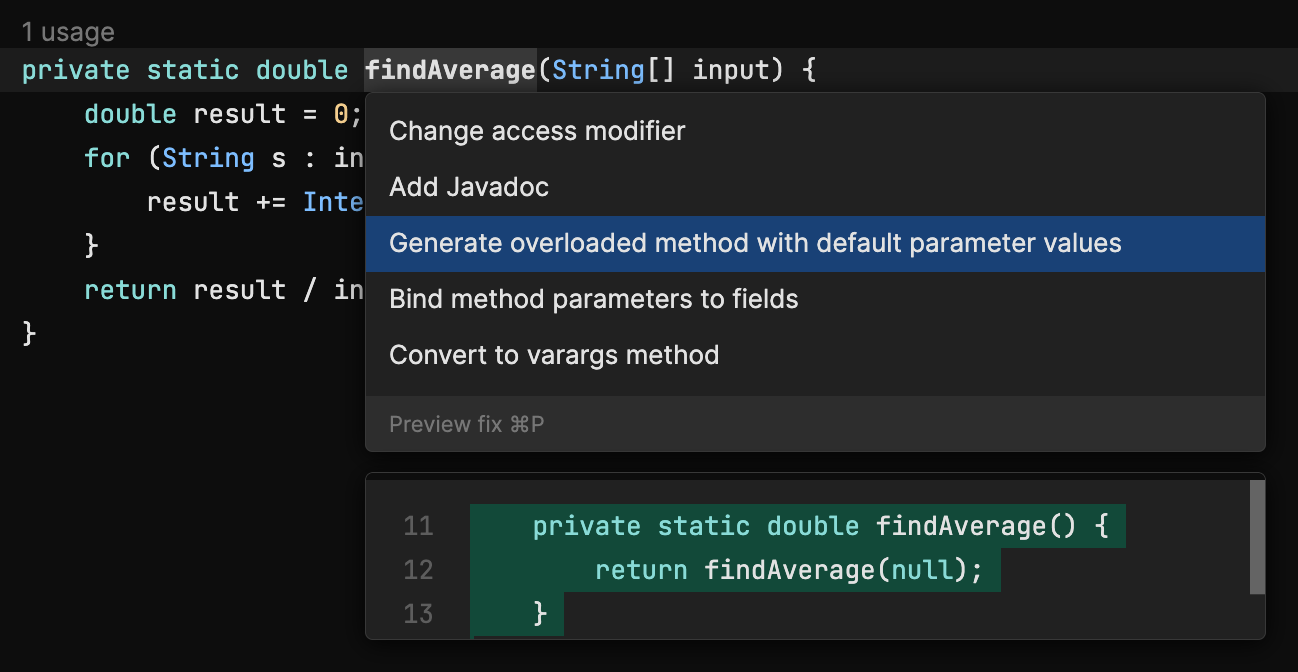Viewport: 1298px width, 672px height.
Task: Click the closing brace of the method
Action: (28, 333)
